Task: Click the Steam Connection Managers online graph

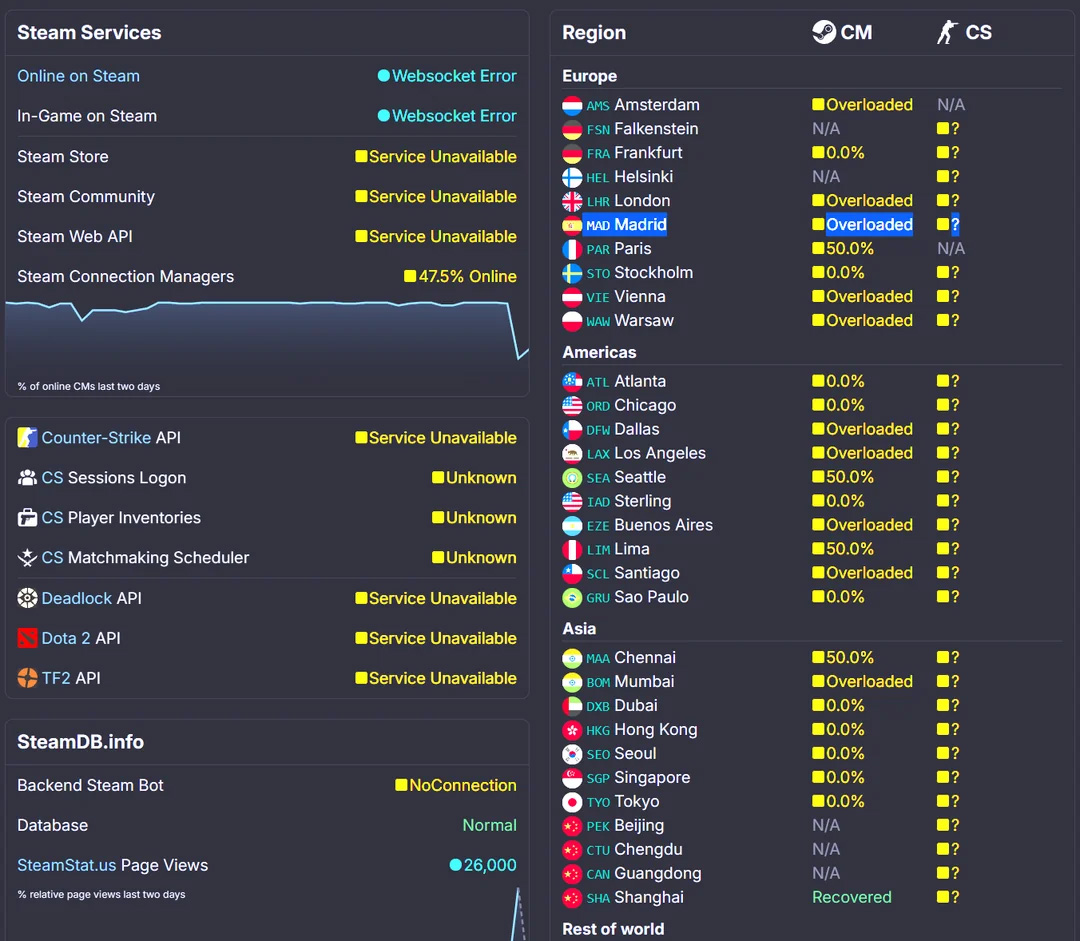Action: [x=267, y=335]
